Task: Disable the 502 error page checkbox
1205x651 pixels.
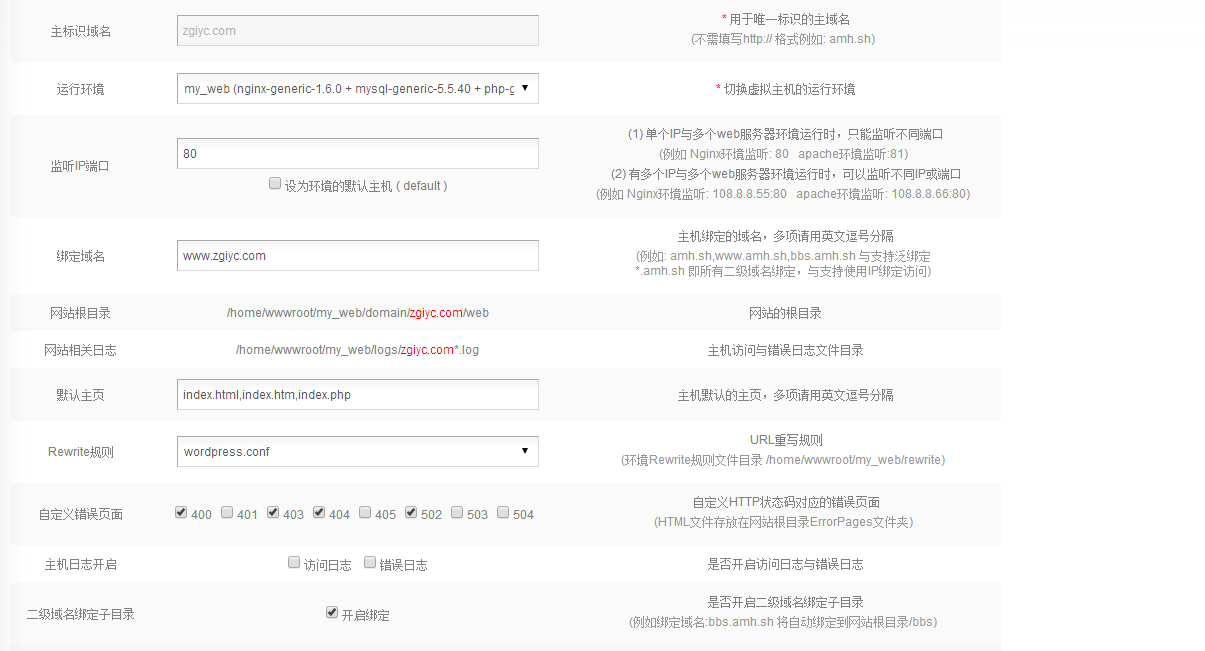Action: 411,513
